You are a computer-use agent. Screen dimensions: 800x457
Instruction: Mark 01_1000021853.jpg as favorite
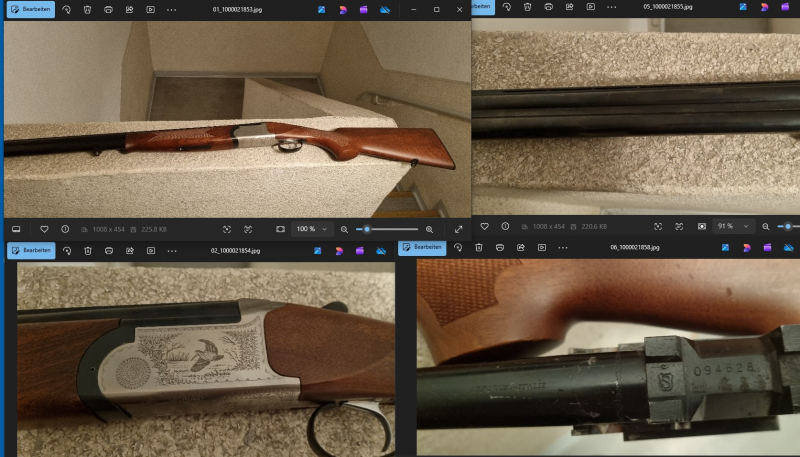[x=44, y=229]
